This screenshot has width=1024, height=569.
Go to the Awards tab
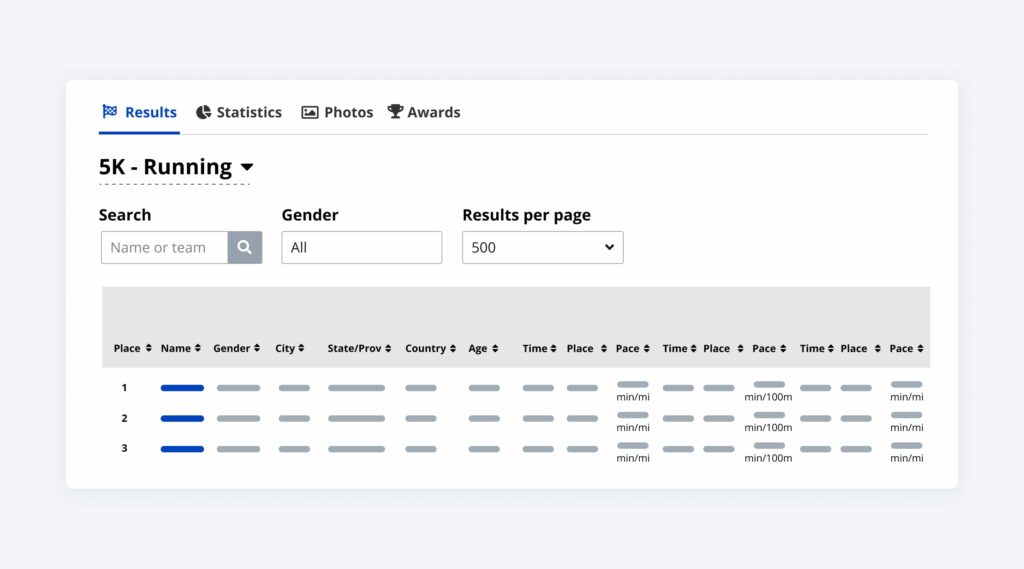424,113
